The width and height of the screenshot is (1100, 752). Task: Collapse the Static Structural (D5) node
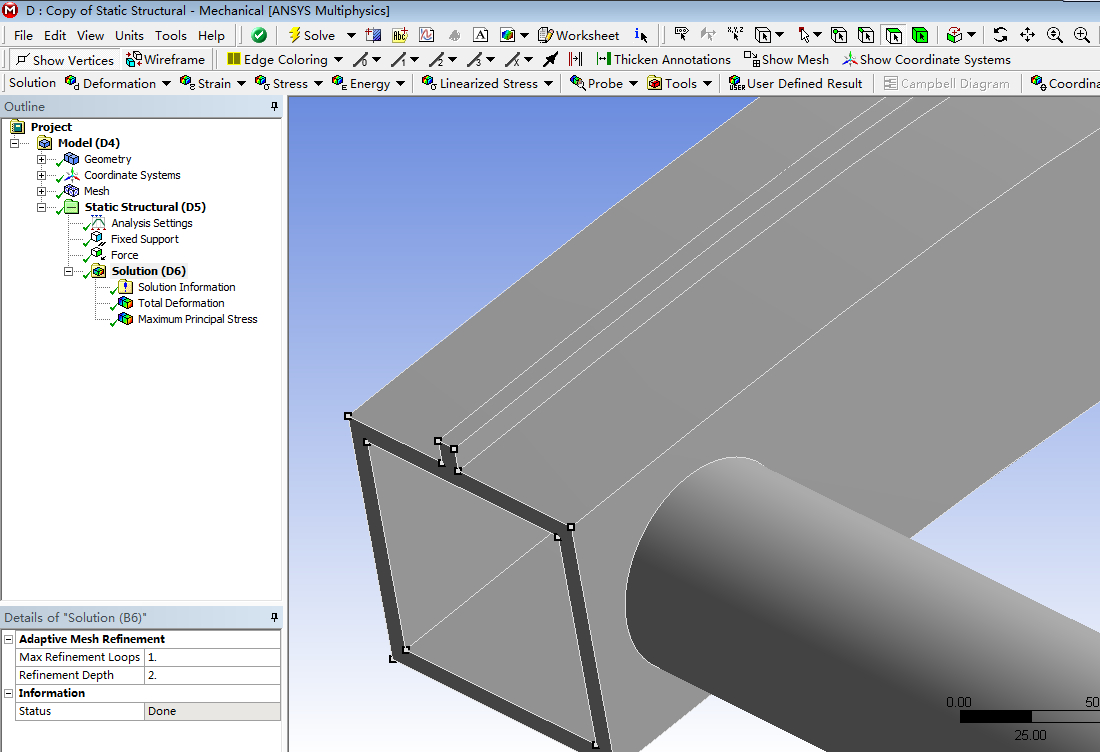[x=41, y=207]
